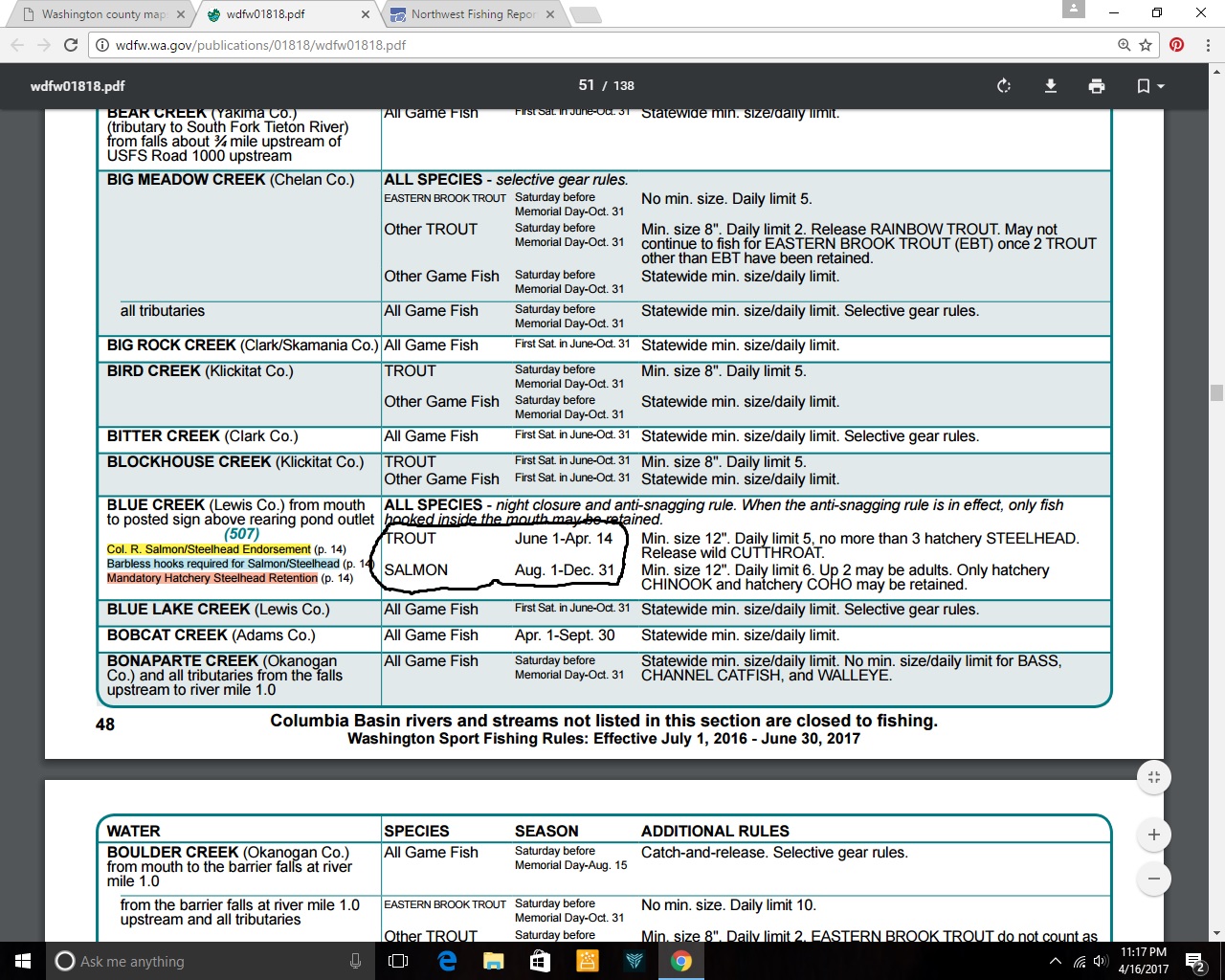The image size is (1225, 980).
Task: Edit the PDF page number field
Action: [586, 85]
